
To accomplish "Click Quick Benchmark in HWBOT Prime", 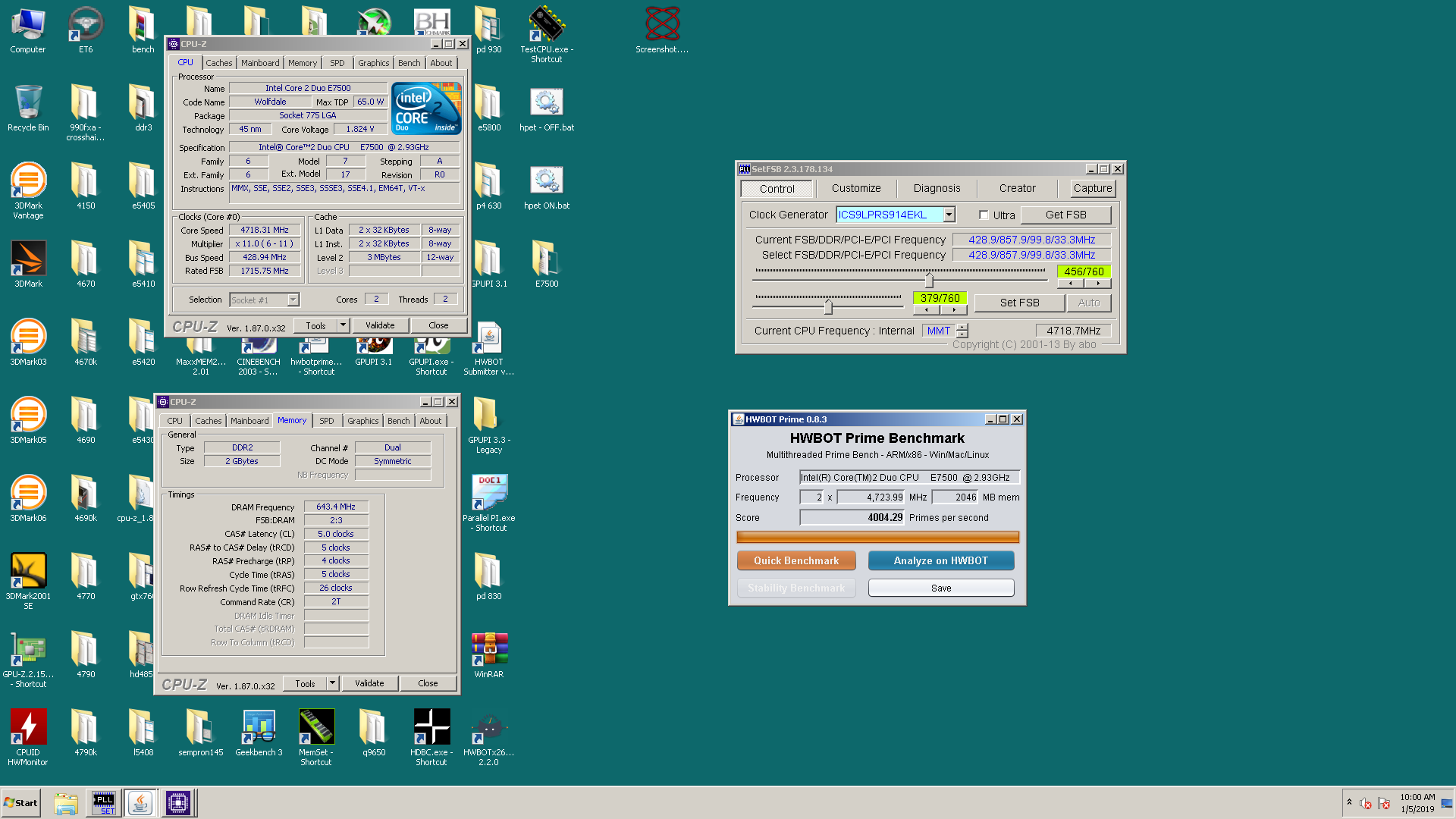I will tap(796, 560).
